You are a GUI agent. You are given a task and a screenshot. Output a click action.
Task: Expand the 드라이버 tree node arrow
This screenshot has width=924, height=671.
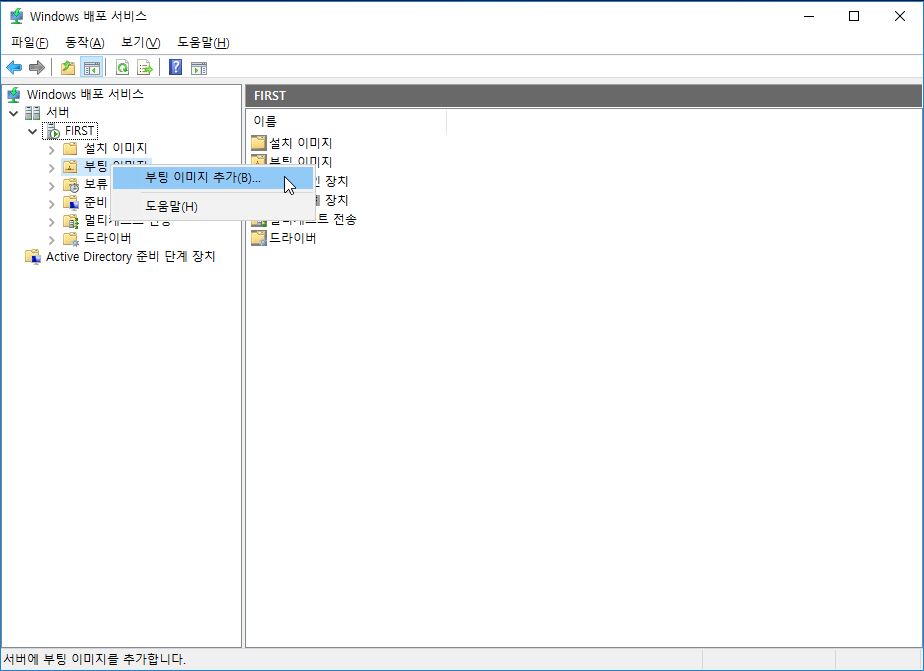click(51, 240)
